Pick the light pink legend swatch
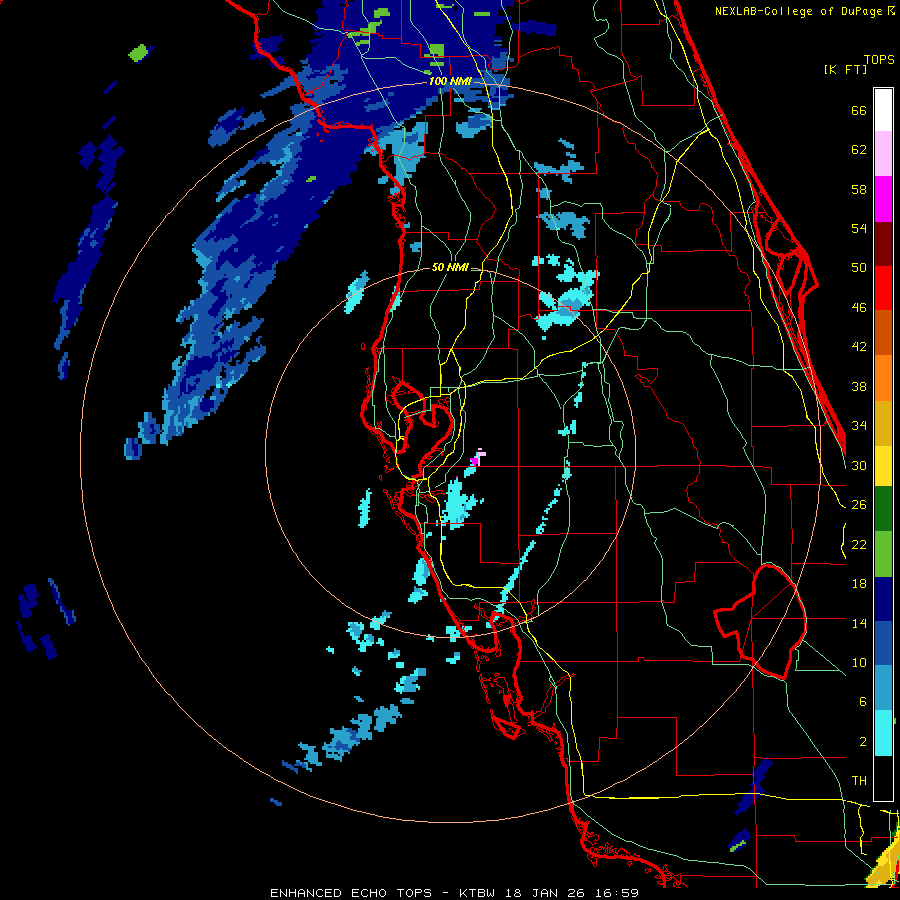Viewport: 900px width, 900px height. (883, 154)
